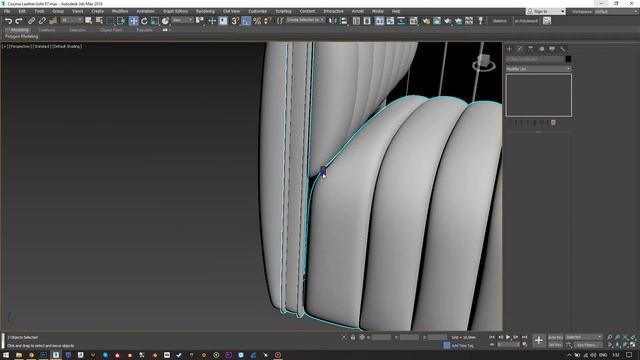The image size is (640, 360).
Task: Open the Render Setup dialog
Action: tap(426, 21)
